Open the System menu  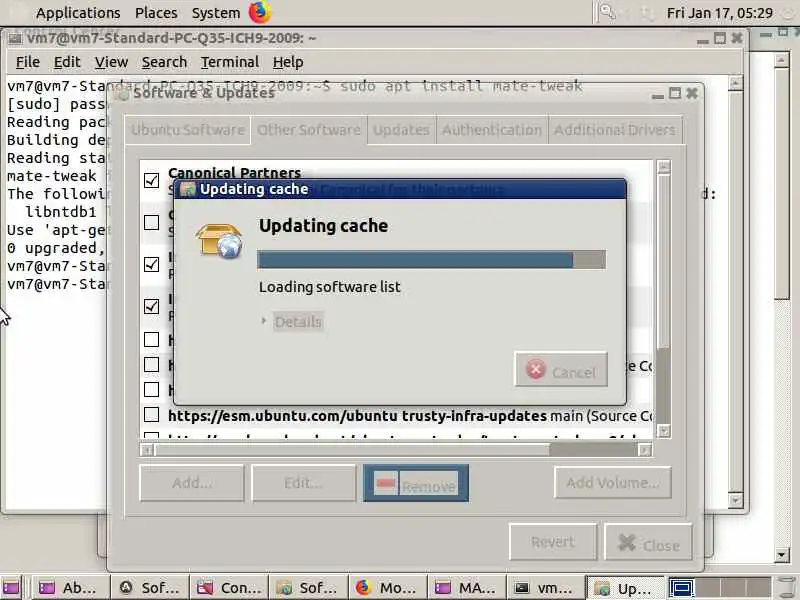tap(216, 13)
